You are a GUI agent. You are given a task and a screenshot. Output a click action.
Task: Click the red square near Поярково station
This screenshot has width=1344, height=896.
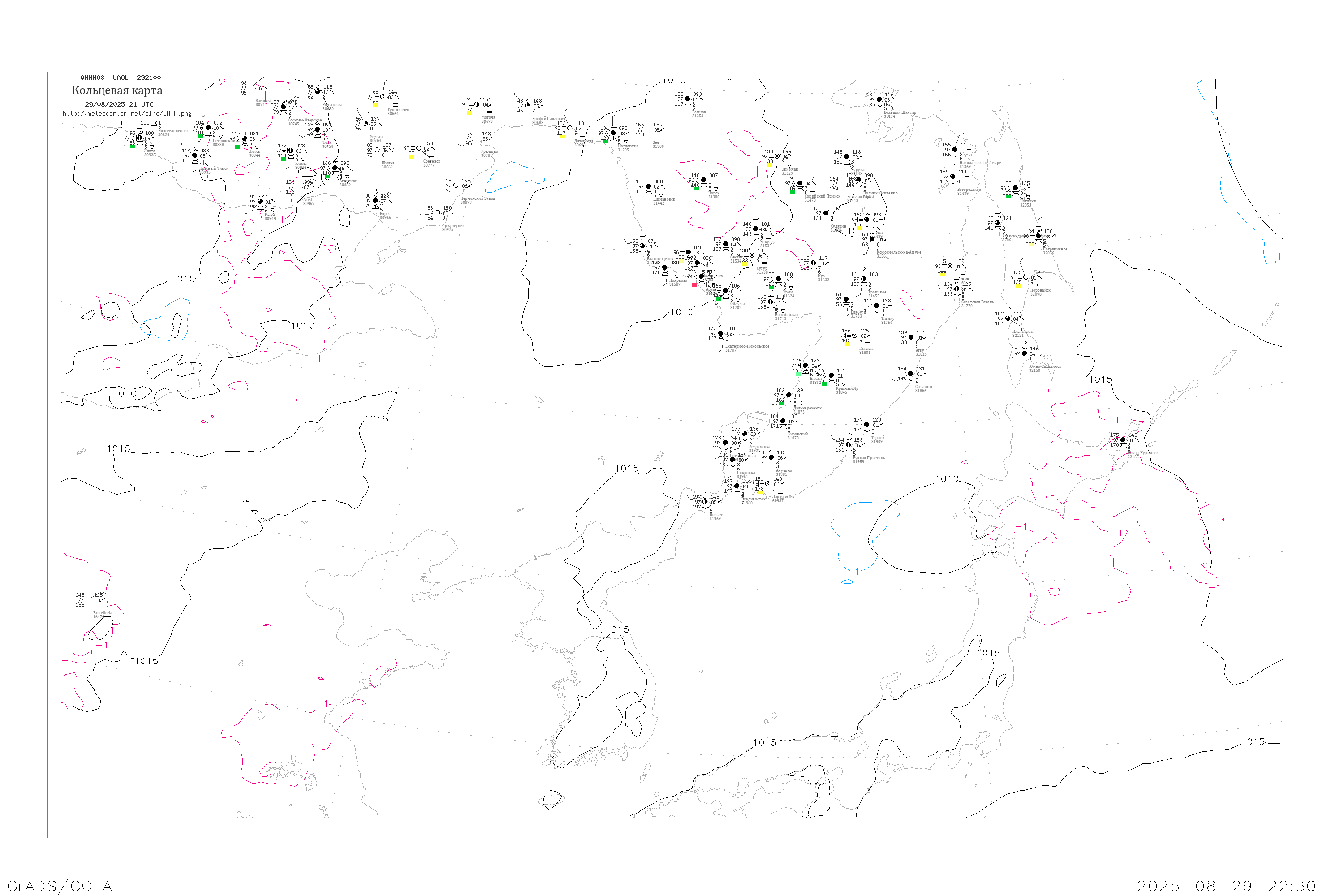pos(694,284)
